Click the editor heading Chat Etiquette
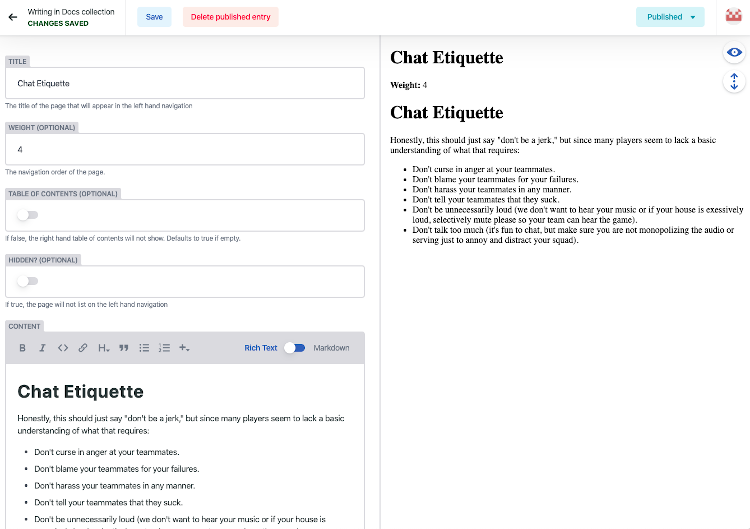Screen dimensions: 750x529 tap(80, 392)
